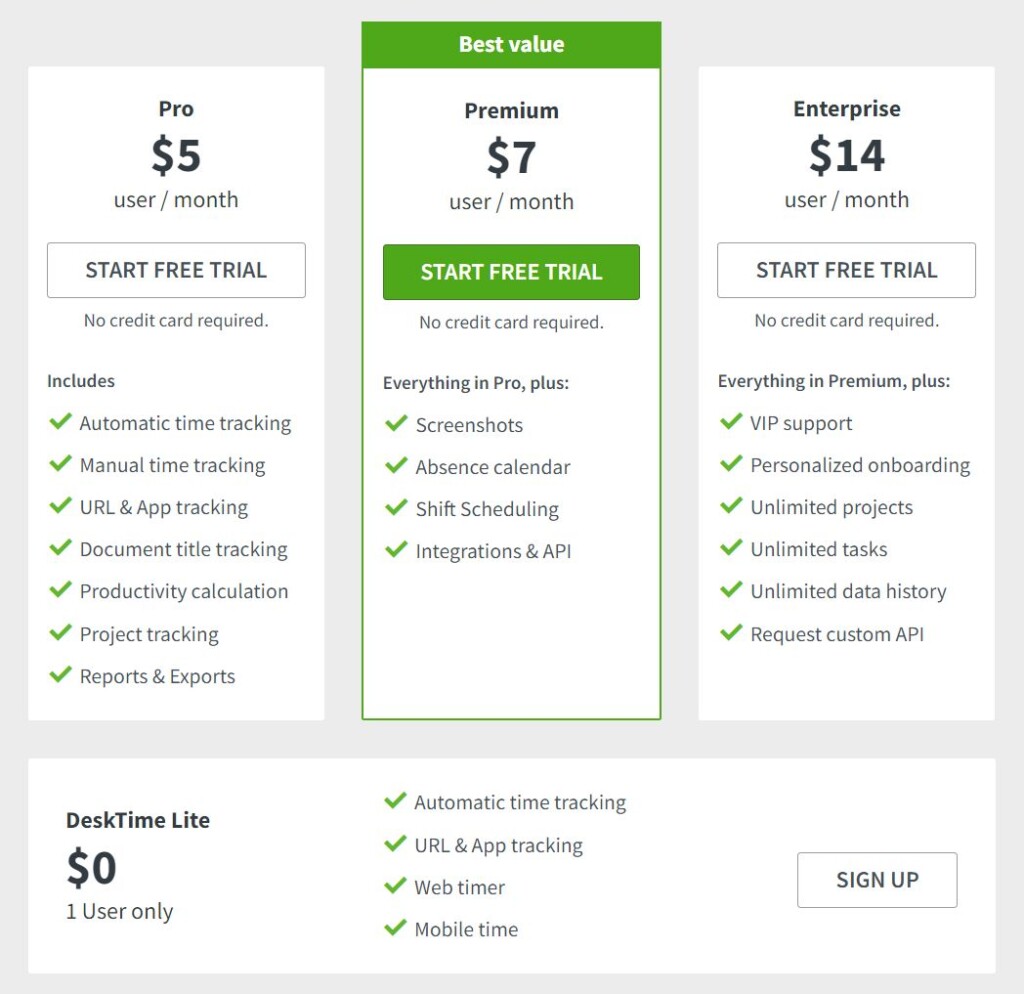The image size is (1024, 994).
Task: Click checkmark next to Shift Scheduling
Action: tap(396, 508)
